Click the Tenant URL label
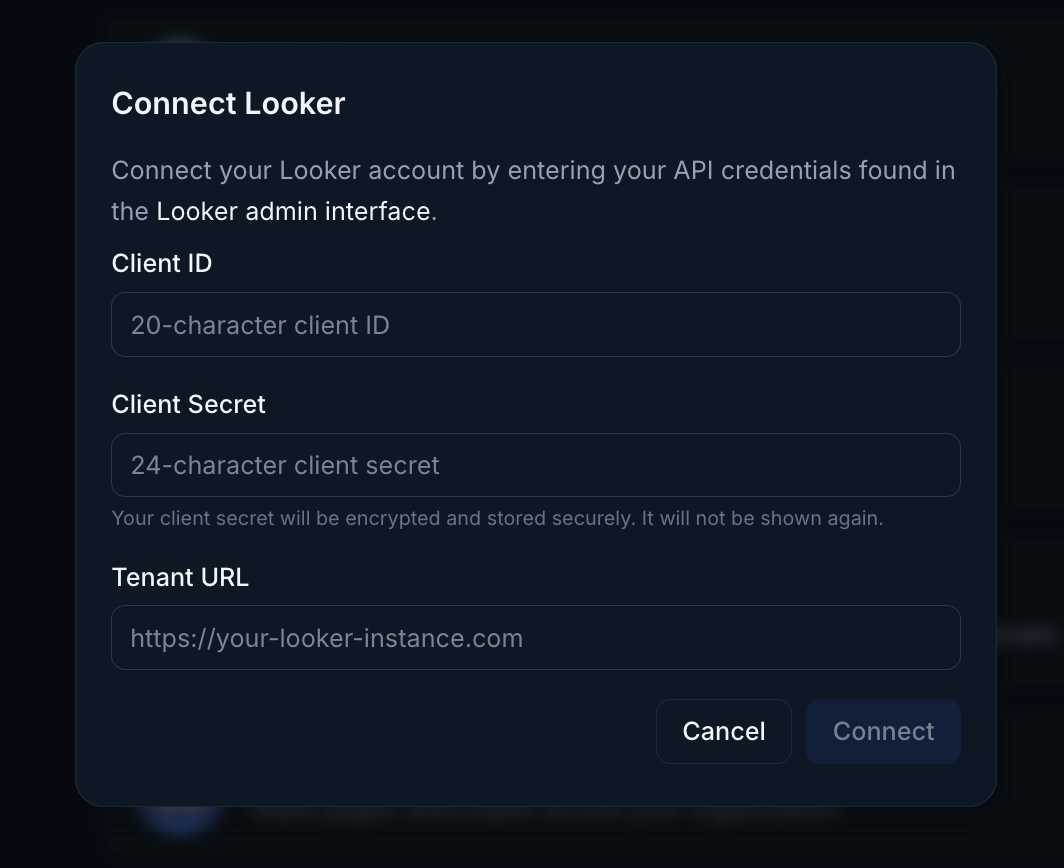 (x=180, y=577)
